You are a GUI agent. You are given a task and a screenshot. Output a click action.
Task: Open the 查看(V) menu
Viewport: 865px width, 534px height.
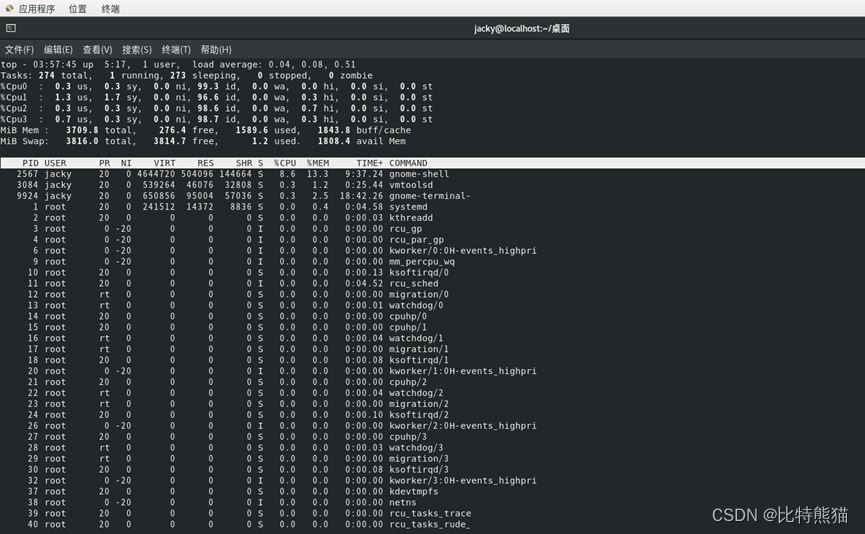tap(97, 49)
